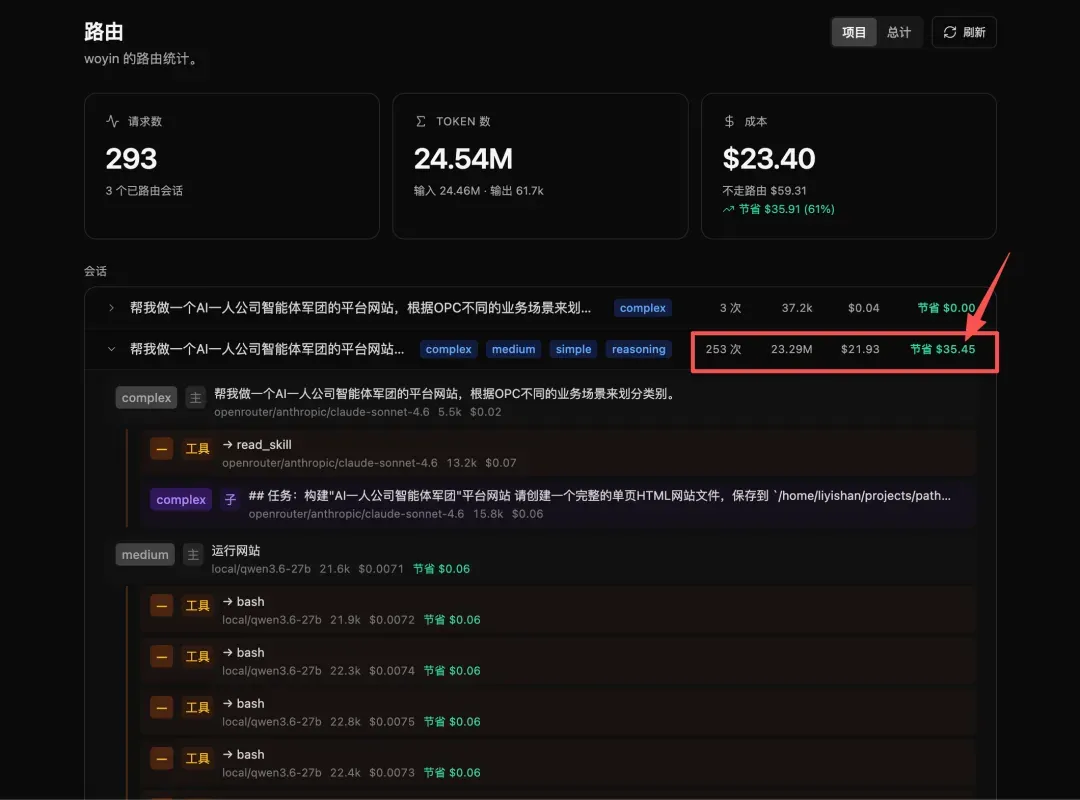Click the complex tag on first conversation row
This screenshot has width=1080, height=800.
(642, 308)
